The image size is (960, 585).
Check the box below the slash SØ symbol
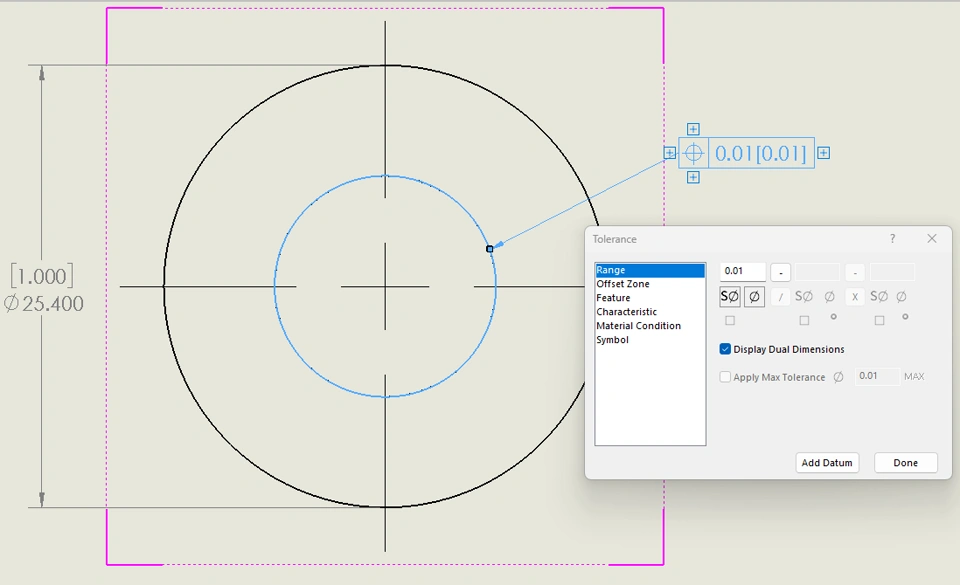804,321
